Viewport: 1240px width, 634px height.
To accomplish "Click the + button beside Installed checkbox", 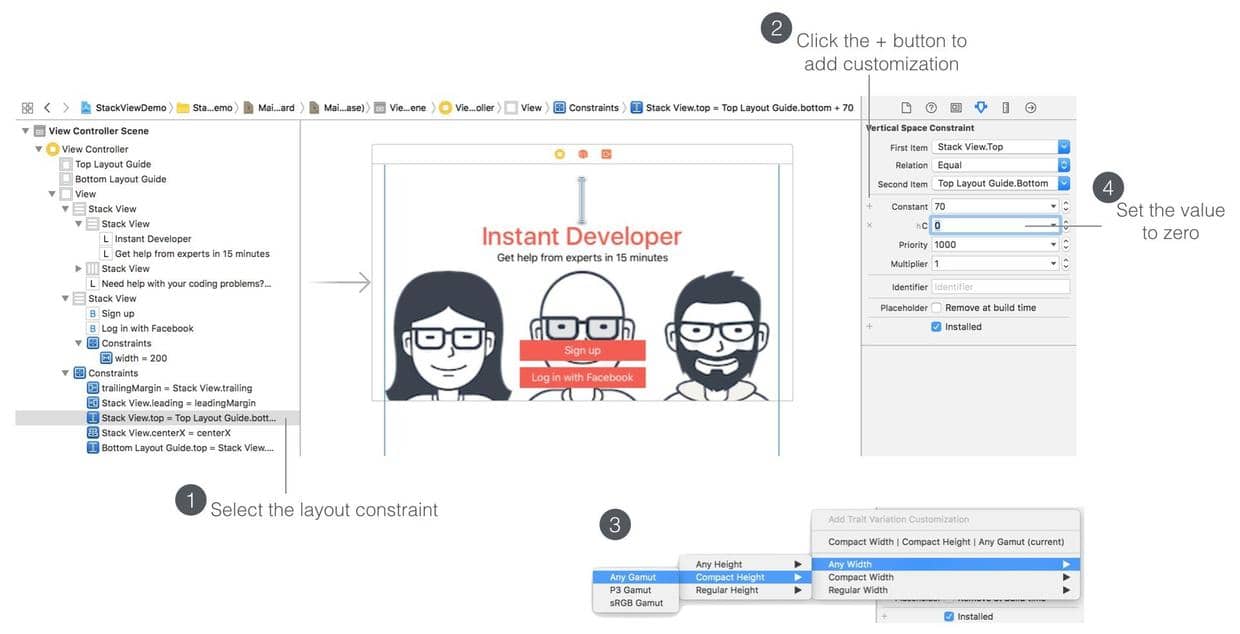I will click(869, 327).
